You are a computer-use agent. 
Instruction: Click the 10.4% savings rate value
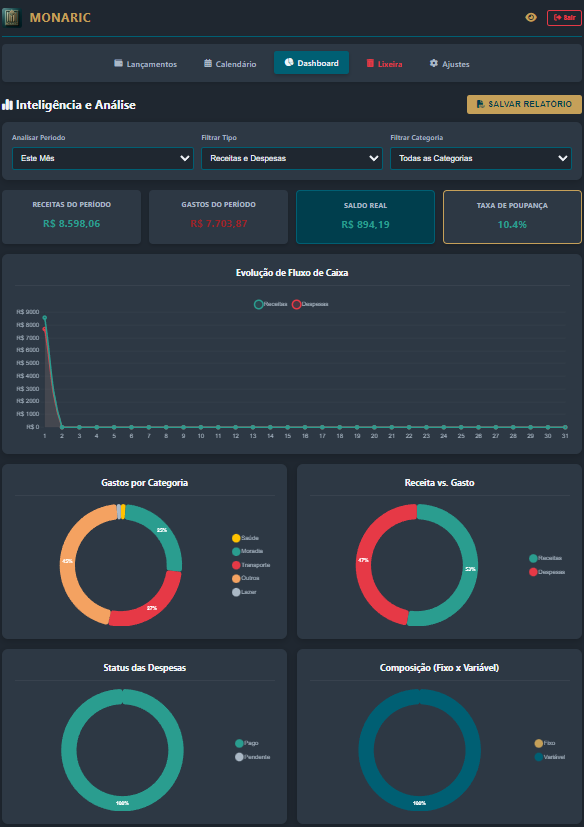click(512, 225)
